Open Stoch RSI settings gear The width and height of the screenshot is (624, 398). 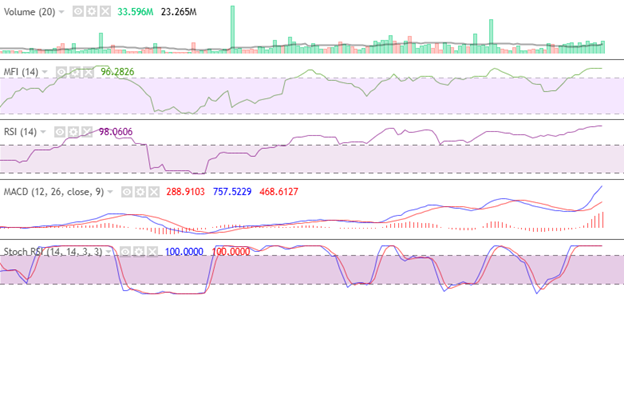138,252
